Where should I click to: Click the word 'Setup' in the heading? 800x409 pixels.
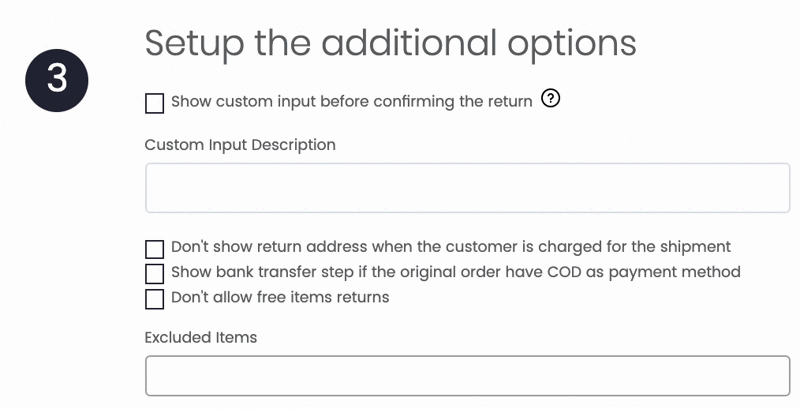(x=194, y=45)
